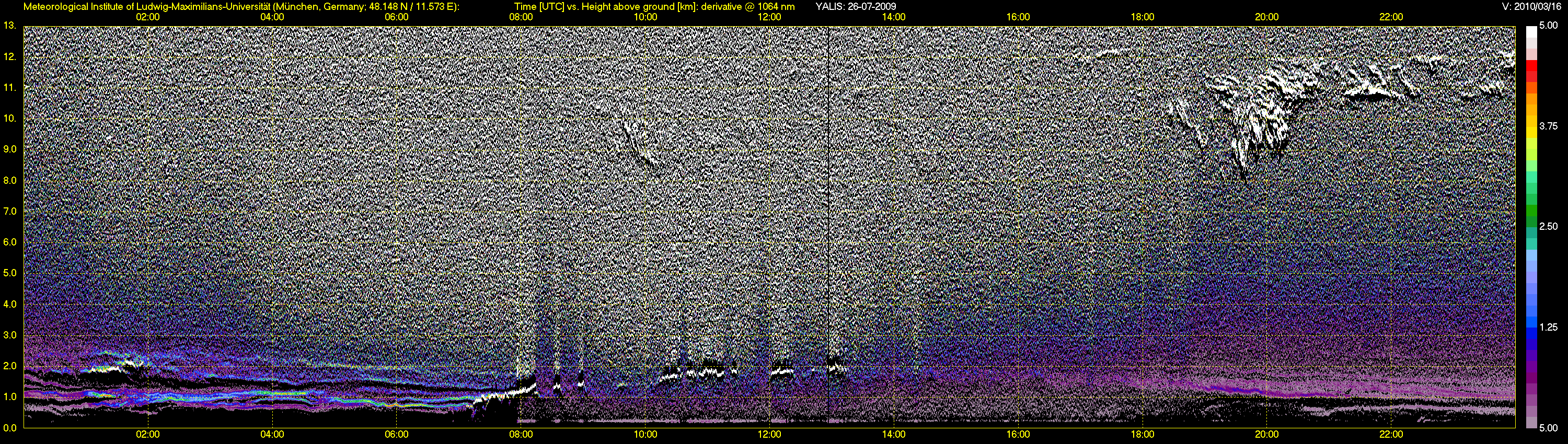Click the 'YALIS: 26-07-2009' label
This screenshot has height=444, width=1568.
coord(855,7)
